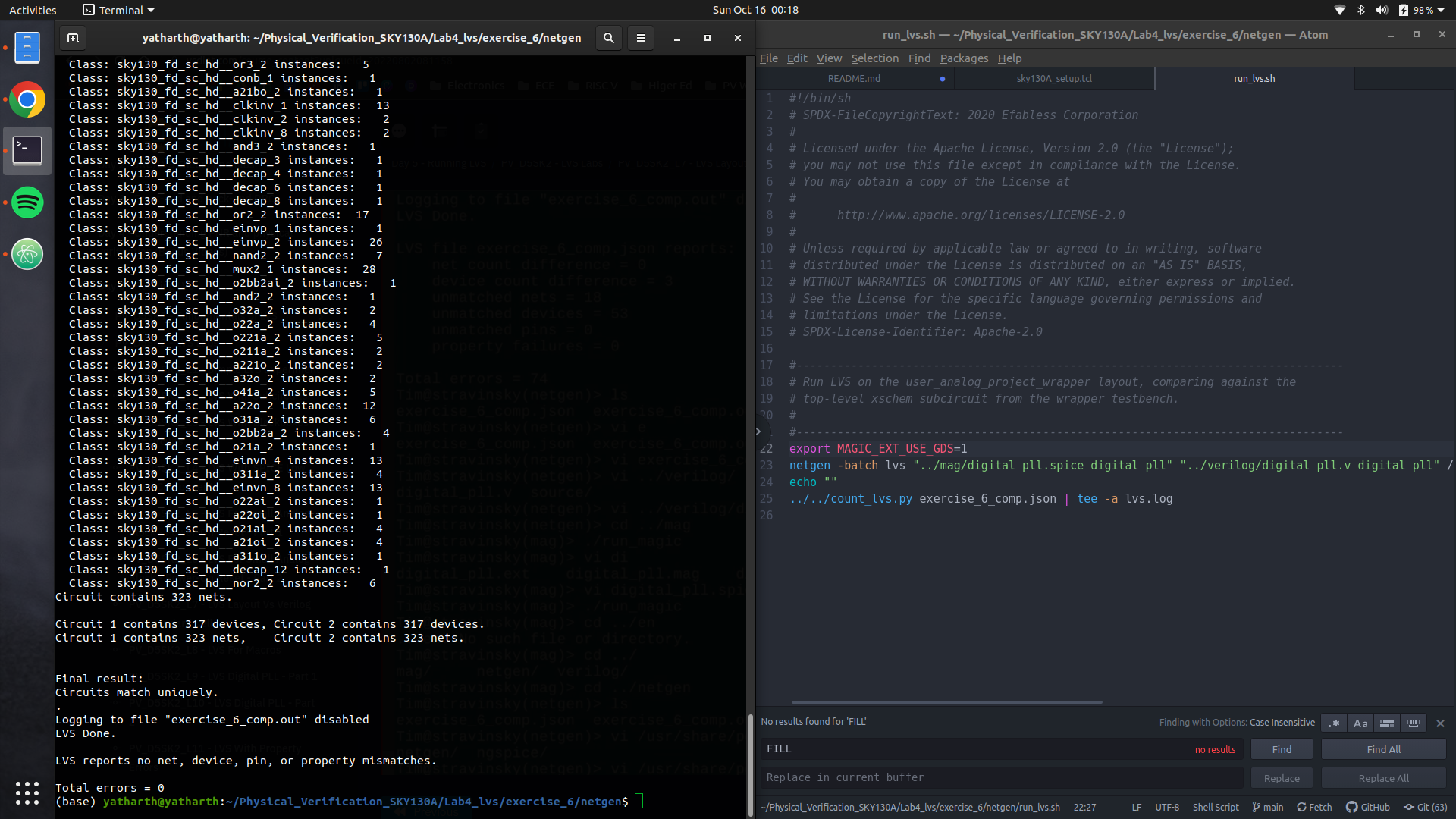
Task: Click 'Circuits match uniquely.' in Terminal
Action: (136, 692)
